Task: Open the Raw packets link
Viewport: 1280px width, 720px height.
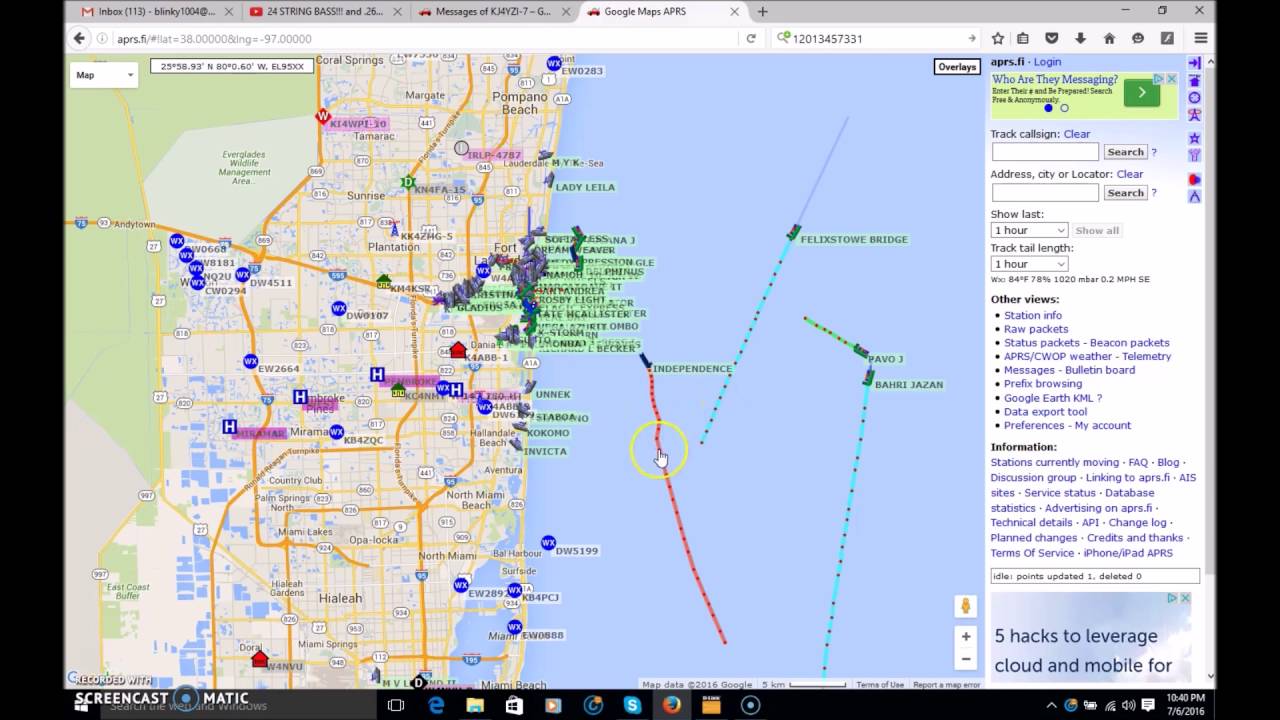Action: [1036, 329]
